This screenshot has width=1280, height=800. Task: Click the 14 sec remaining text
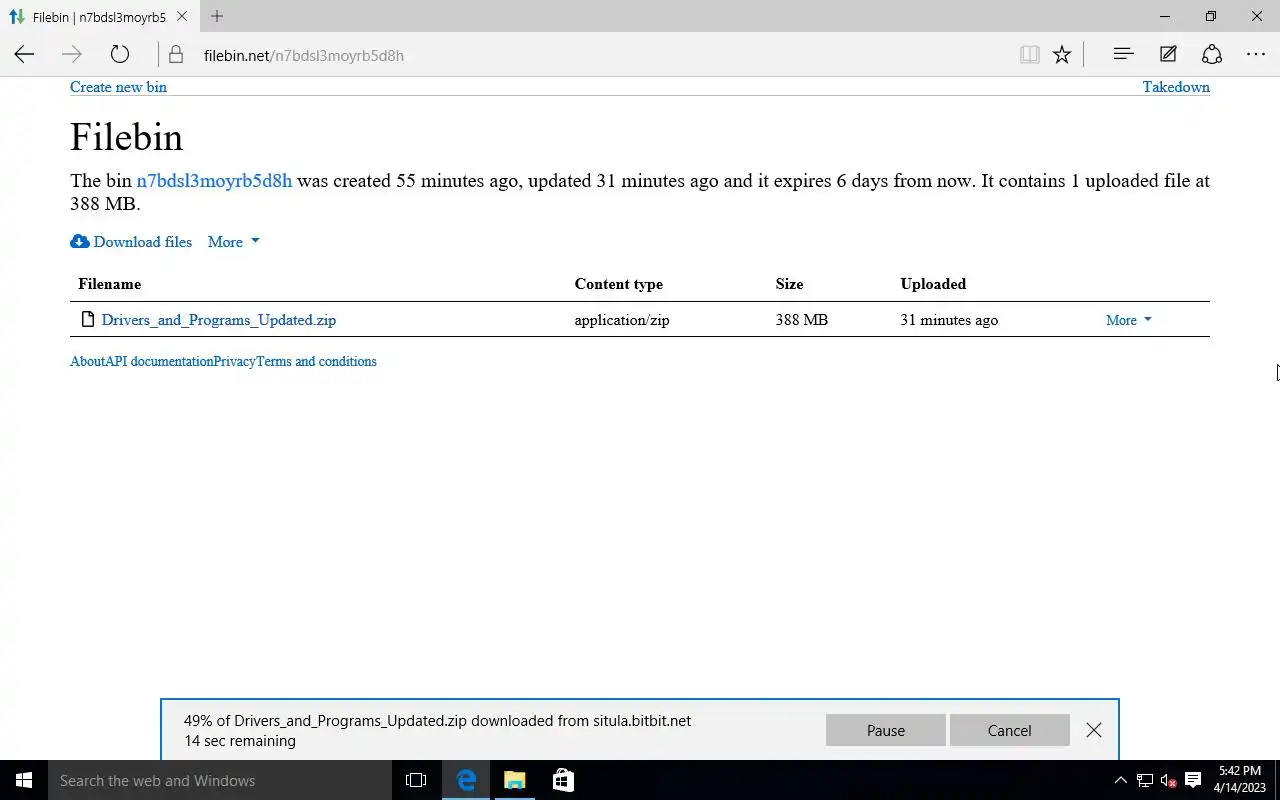tap(240, 741)
